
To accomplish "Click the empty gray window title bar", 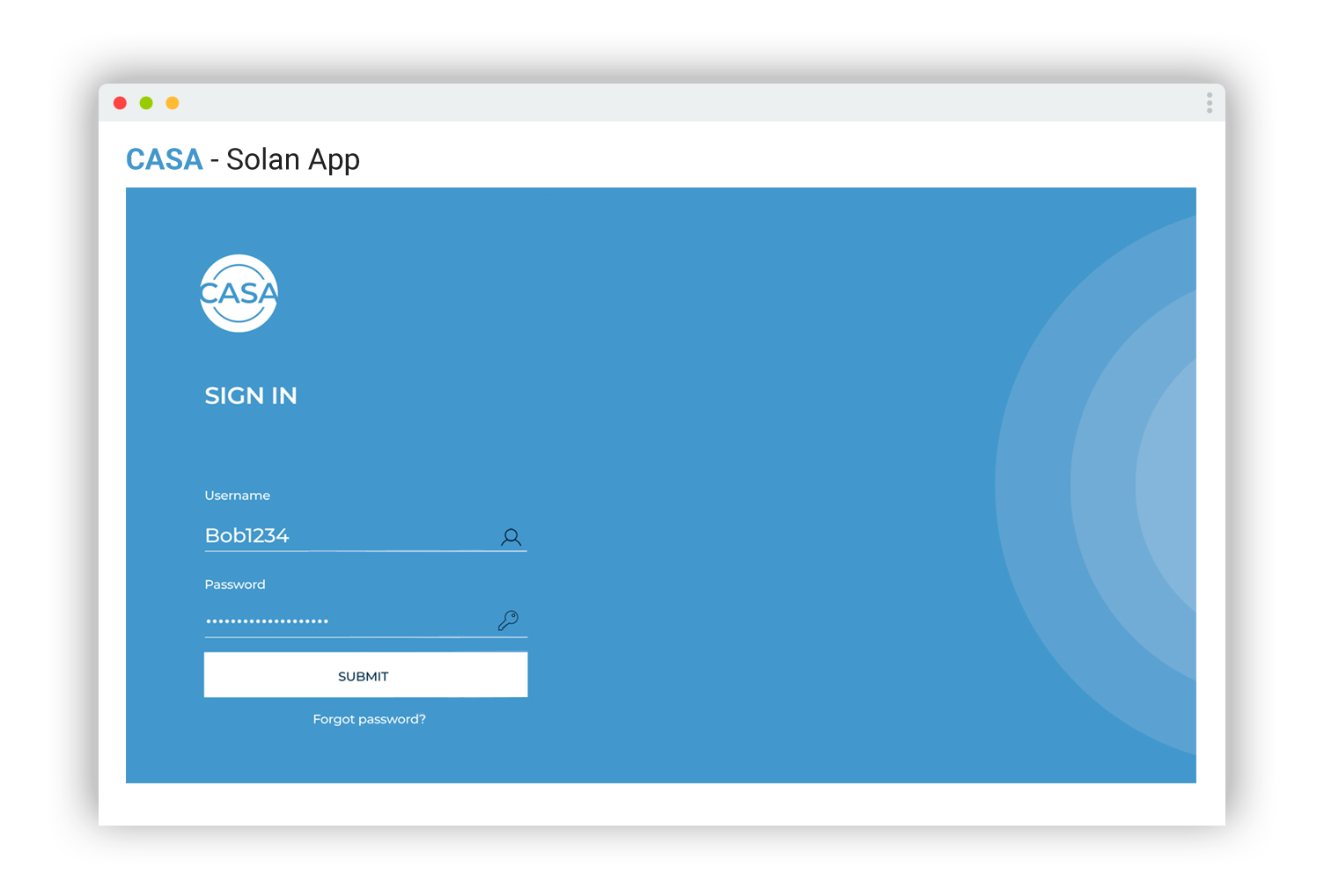I will click(x=660, y=103).
